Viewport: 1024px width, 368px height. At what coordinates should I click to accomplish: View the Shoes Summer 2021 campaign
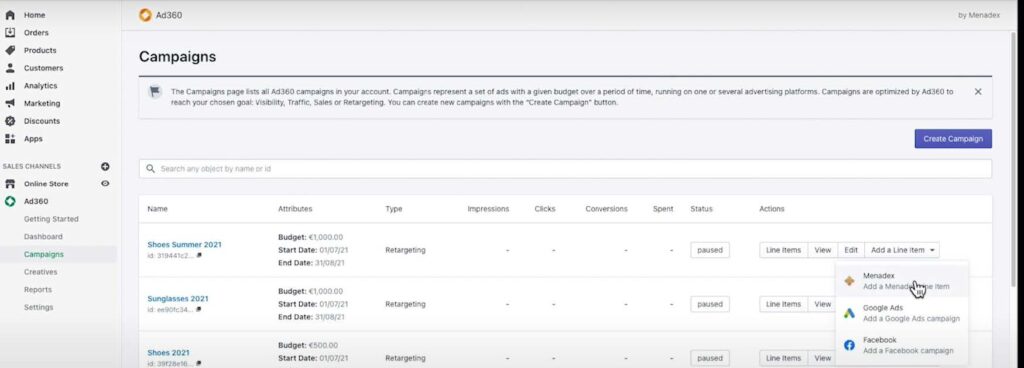point(822,250)
